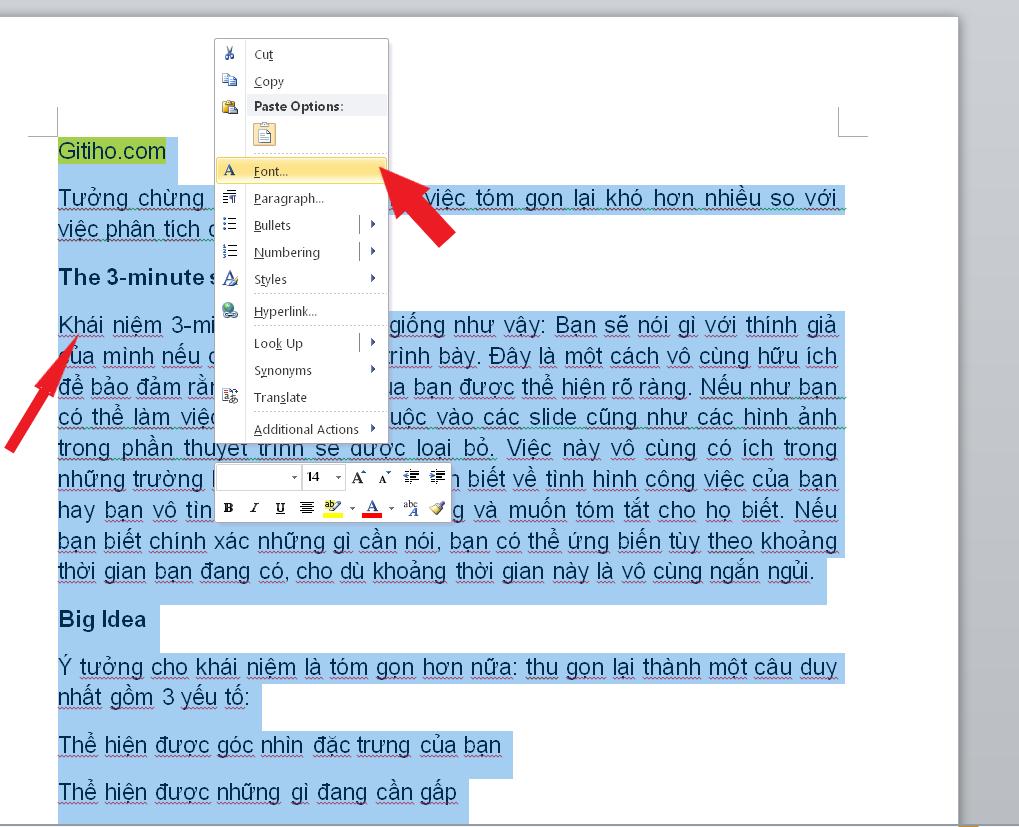Select the Format Painter brush icon

point(436,507)
